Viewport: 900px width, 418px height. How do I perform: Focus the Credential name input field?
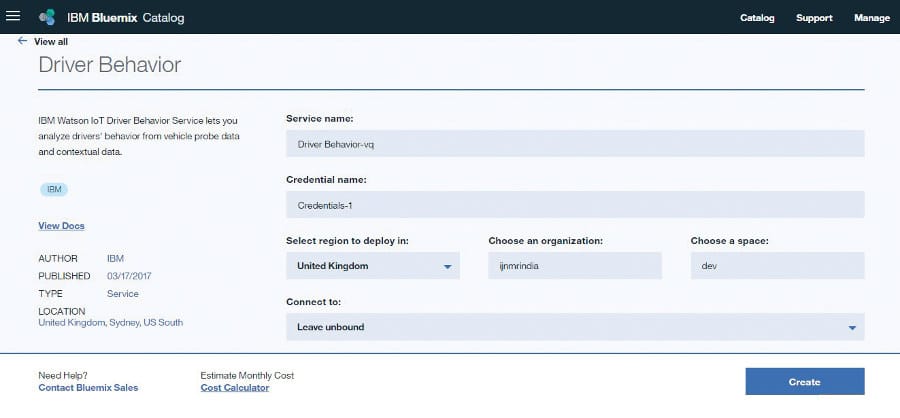tap(574, 205)
